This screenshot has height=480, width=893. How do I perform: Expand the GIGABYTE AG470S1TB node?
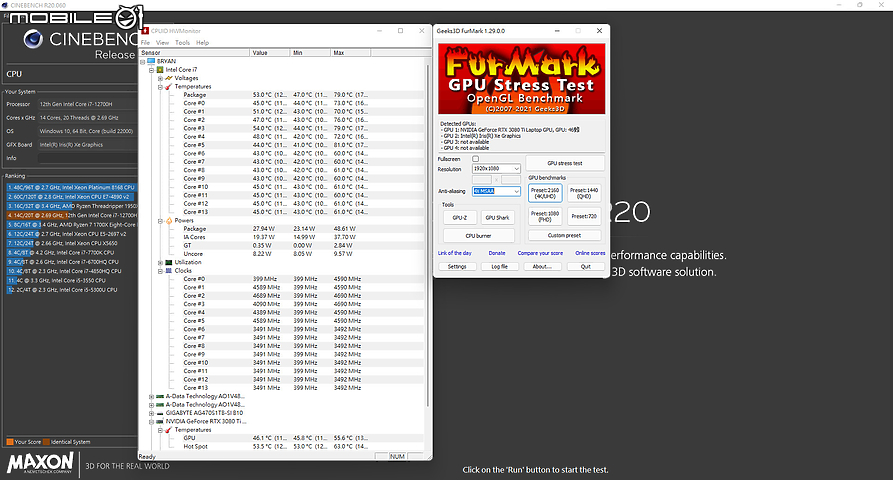point(151,413)
